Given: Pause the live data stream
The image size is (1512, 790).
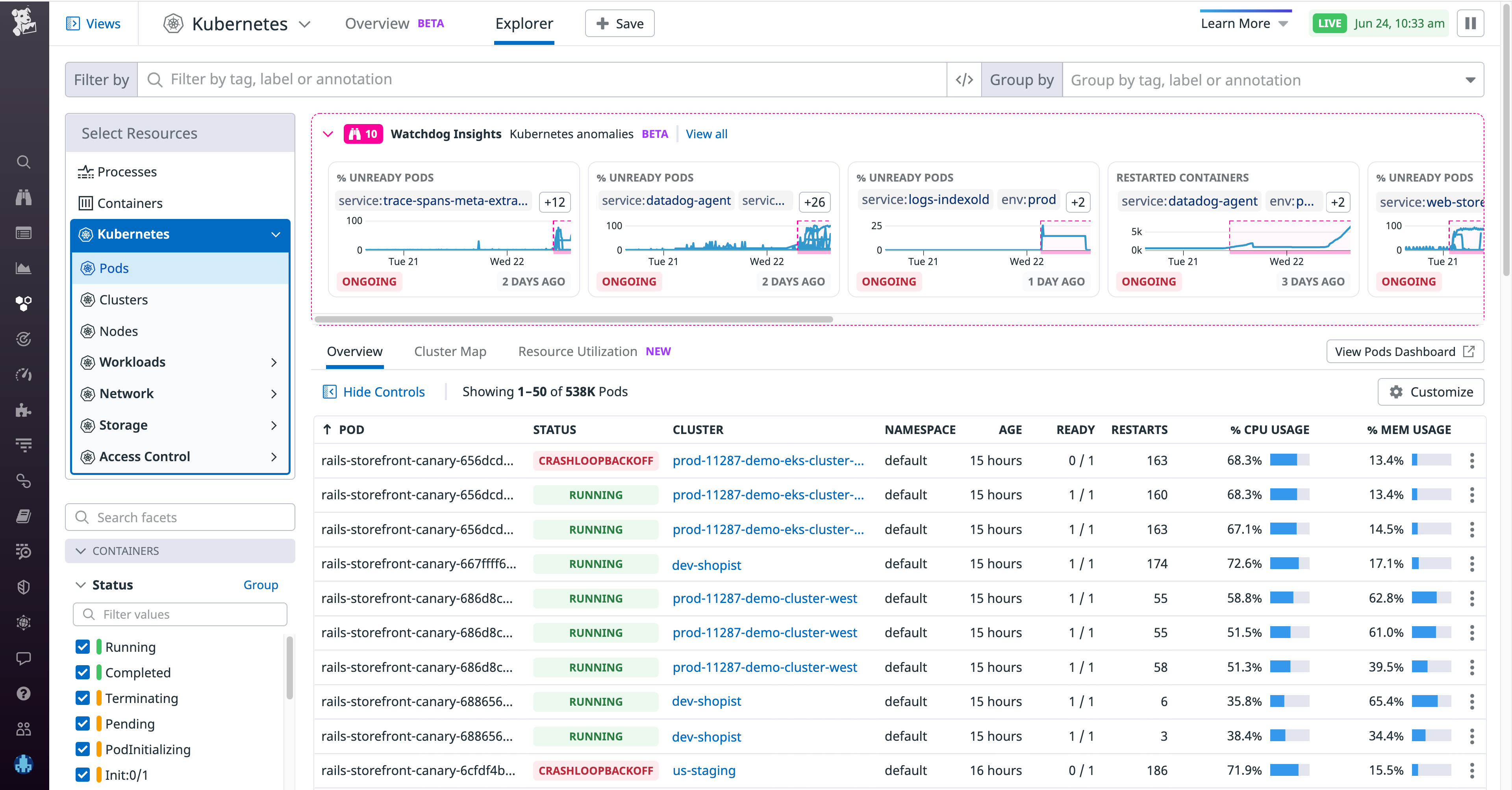Looking at the screenshot, I should 1470,24.
